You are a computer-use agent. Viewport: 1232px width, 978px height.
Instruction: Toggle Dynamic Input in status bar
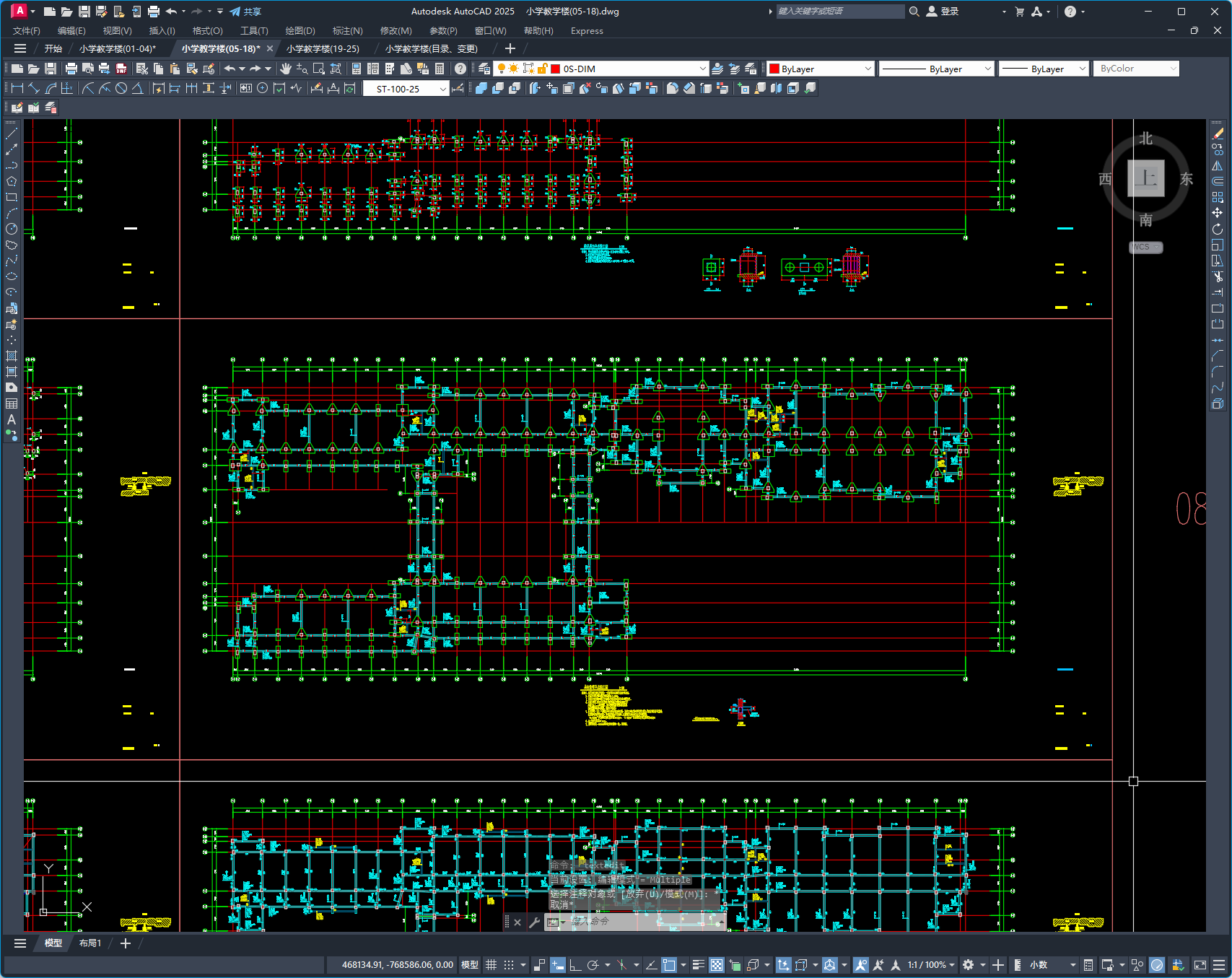pyautogui.click(x=557, y=965)
